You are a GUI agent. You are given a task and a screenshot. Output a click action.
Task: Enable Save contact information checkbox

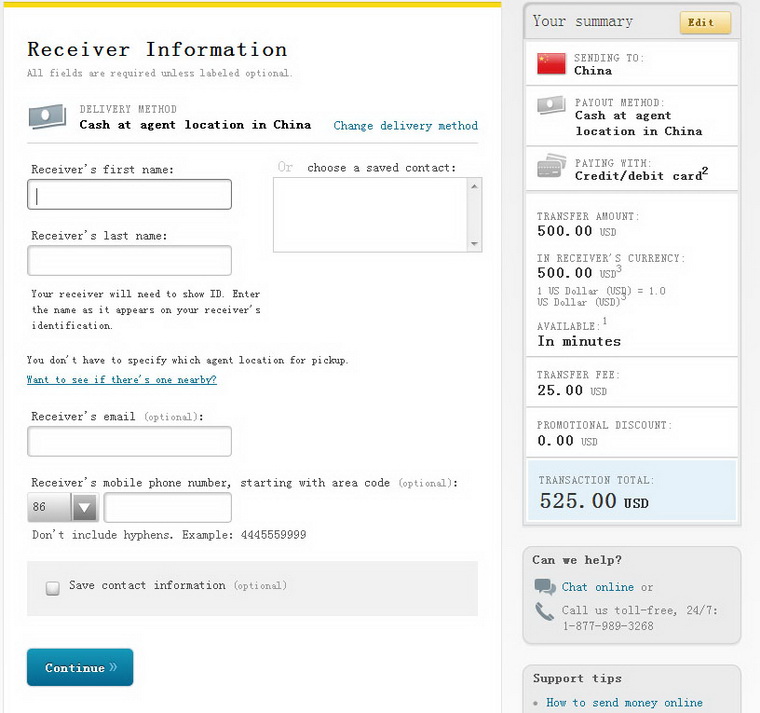pyautogui.click(x=53, y=588)
